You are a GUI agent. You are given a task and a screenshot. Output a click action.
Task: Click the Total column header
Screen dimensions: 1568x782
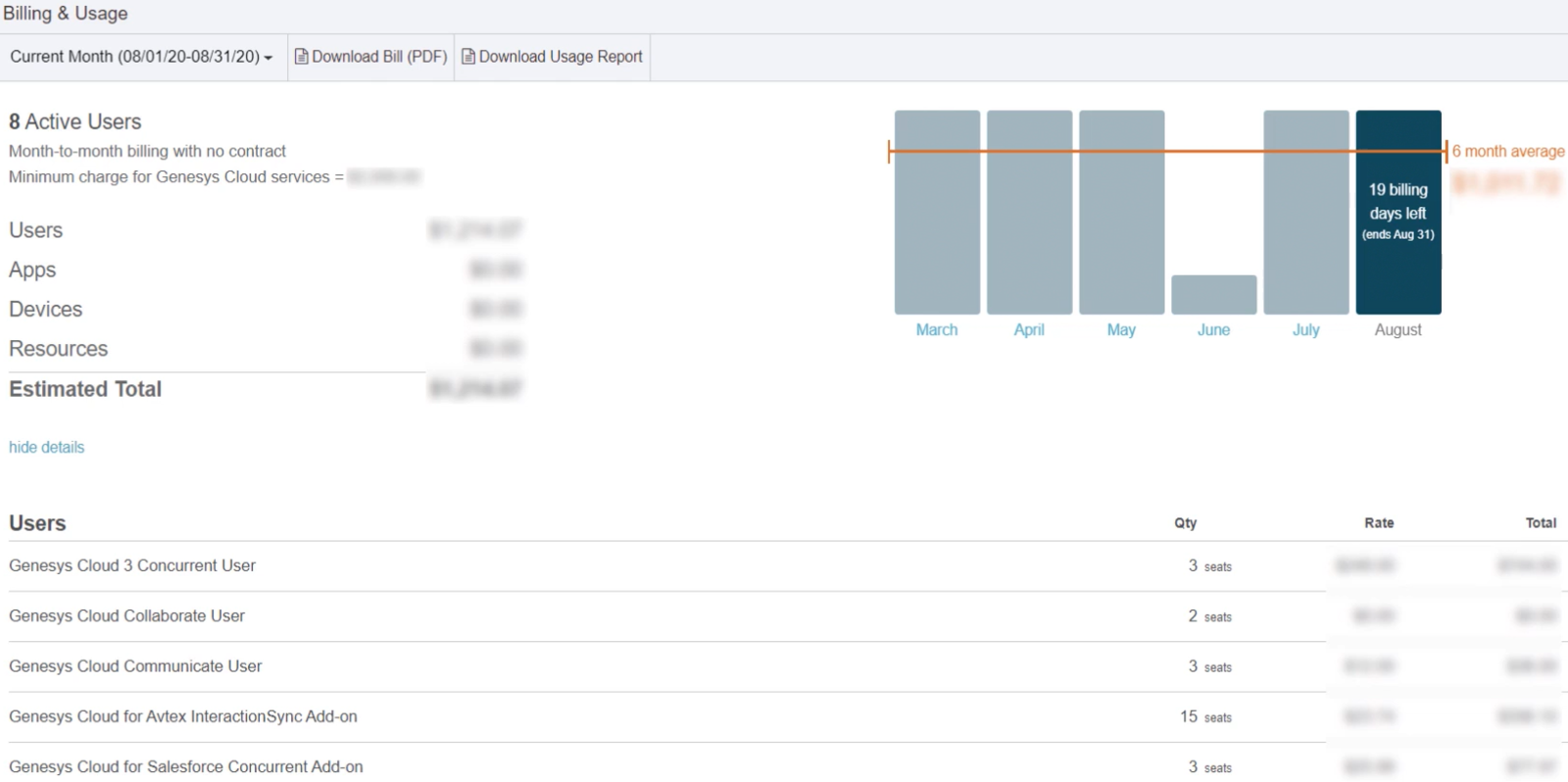1541,523
